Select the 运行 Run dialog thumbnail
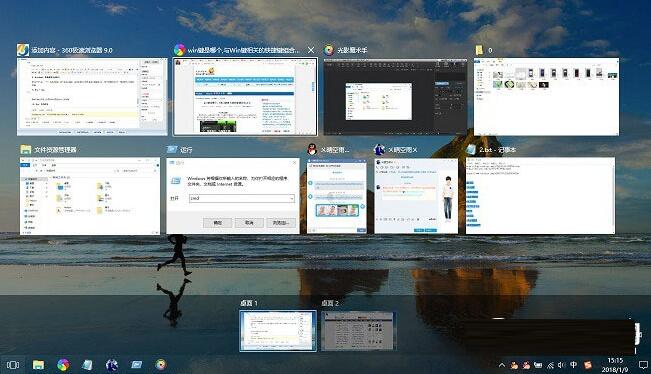This screenshot has width=651, height=374. point(233,196)
